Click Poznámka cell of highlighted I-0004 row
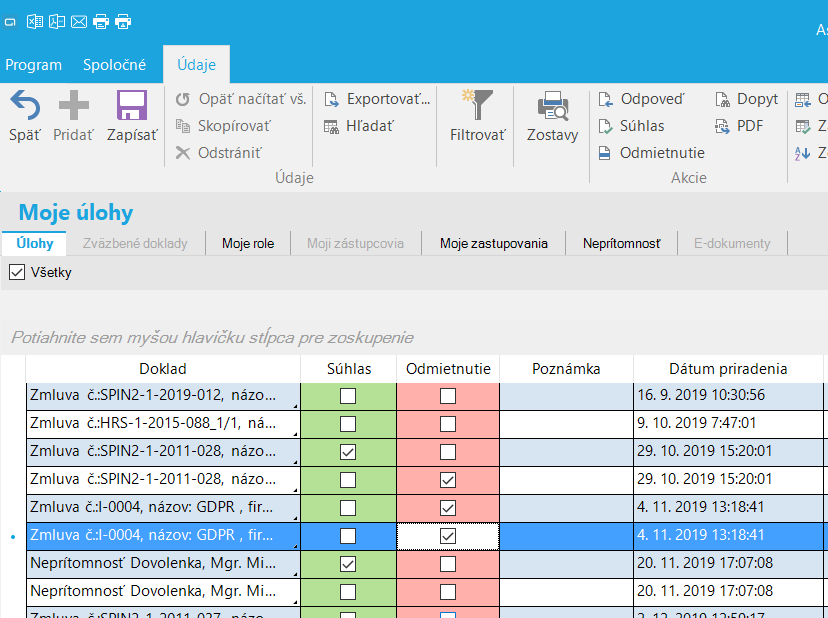Image resolution: width=828 pixels, height=618 pixels. click(x=566, y=536)
